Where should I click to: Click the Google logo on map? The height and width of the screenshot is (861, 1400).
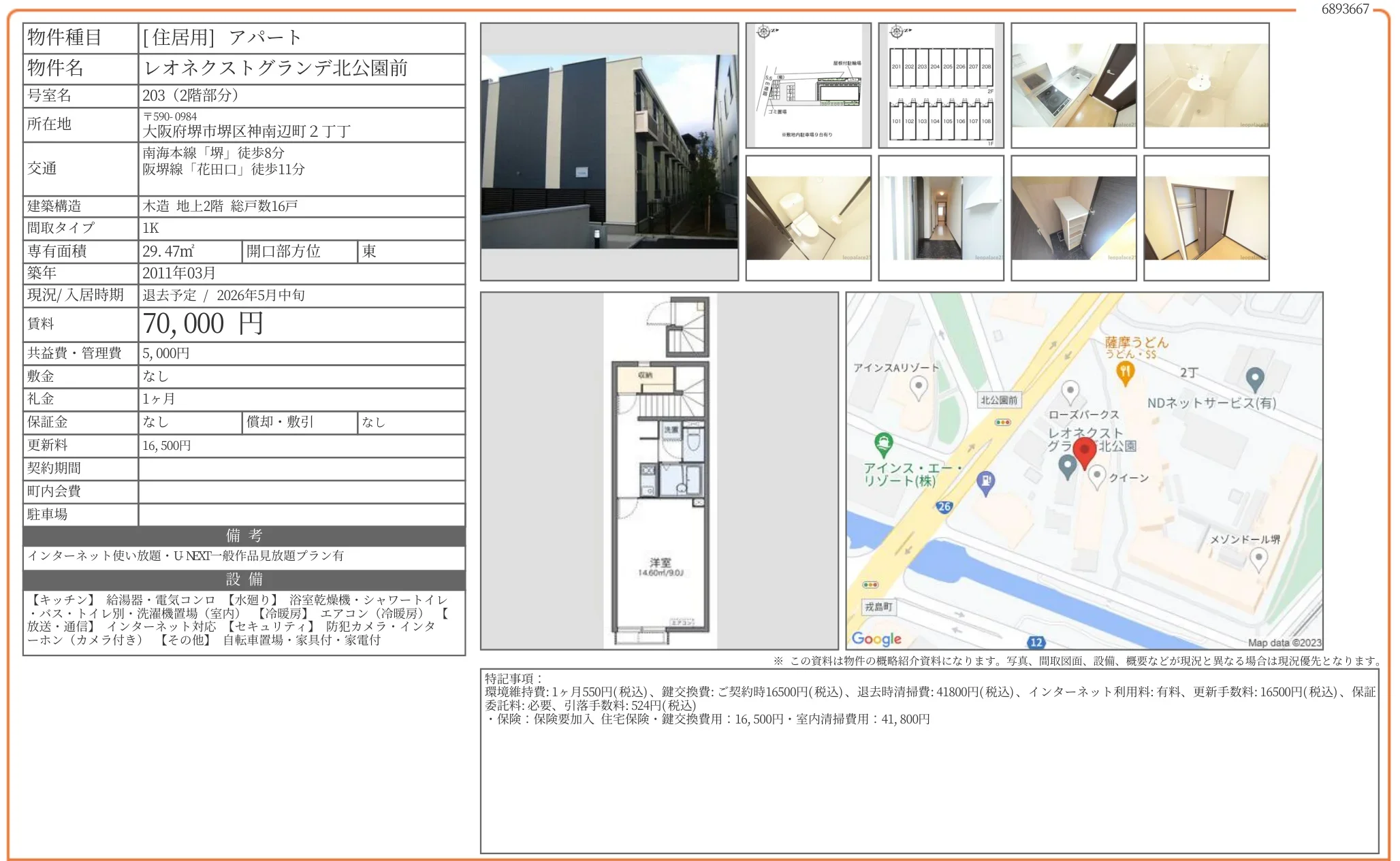[876, 638]
